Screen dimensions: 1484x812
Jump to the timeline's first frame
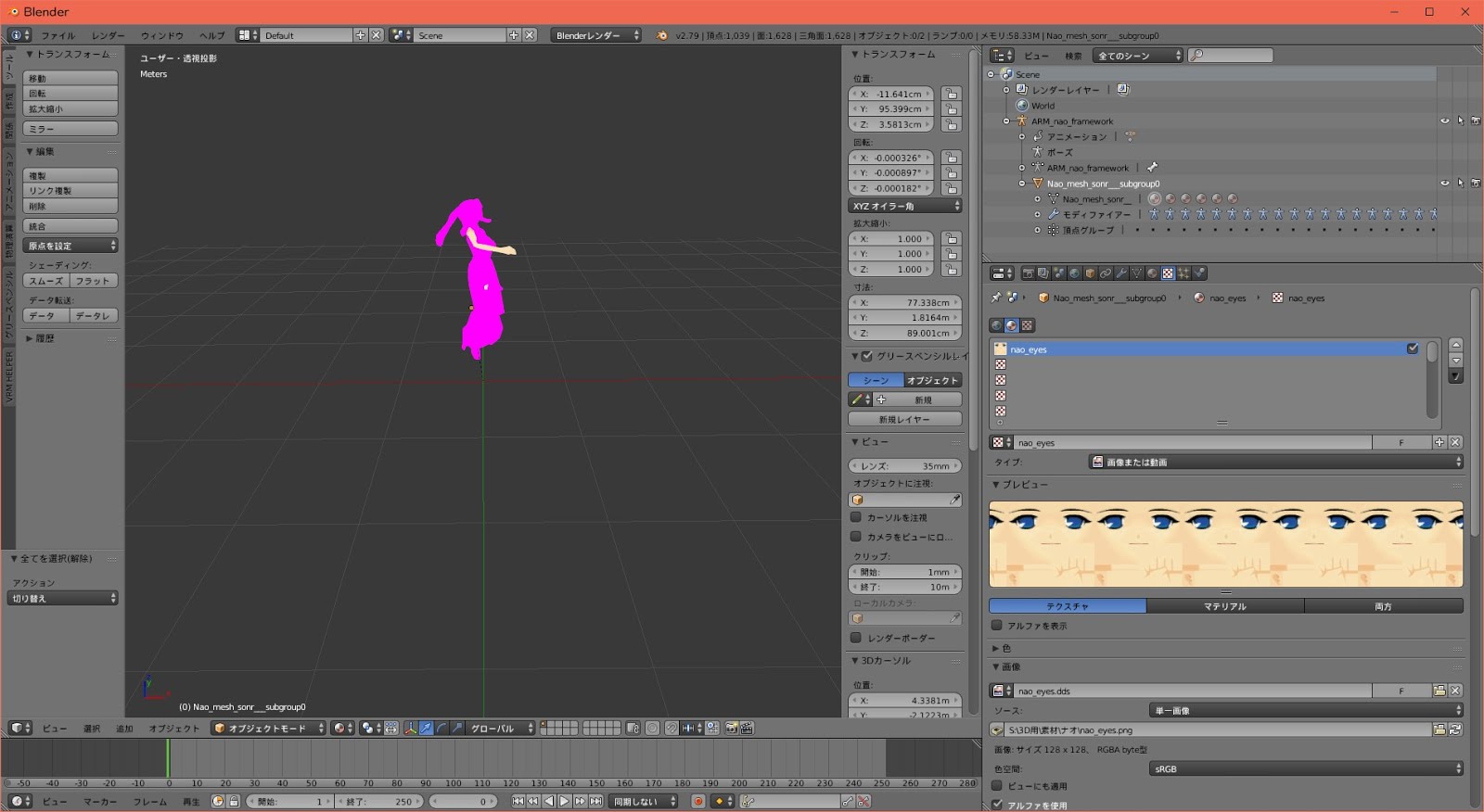pos(518,802)
